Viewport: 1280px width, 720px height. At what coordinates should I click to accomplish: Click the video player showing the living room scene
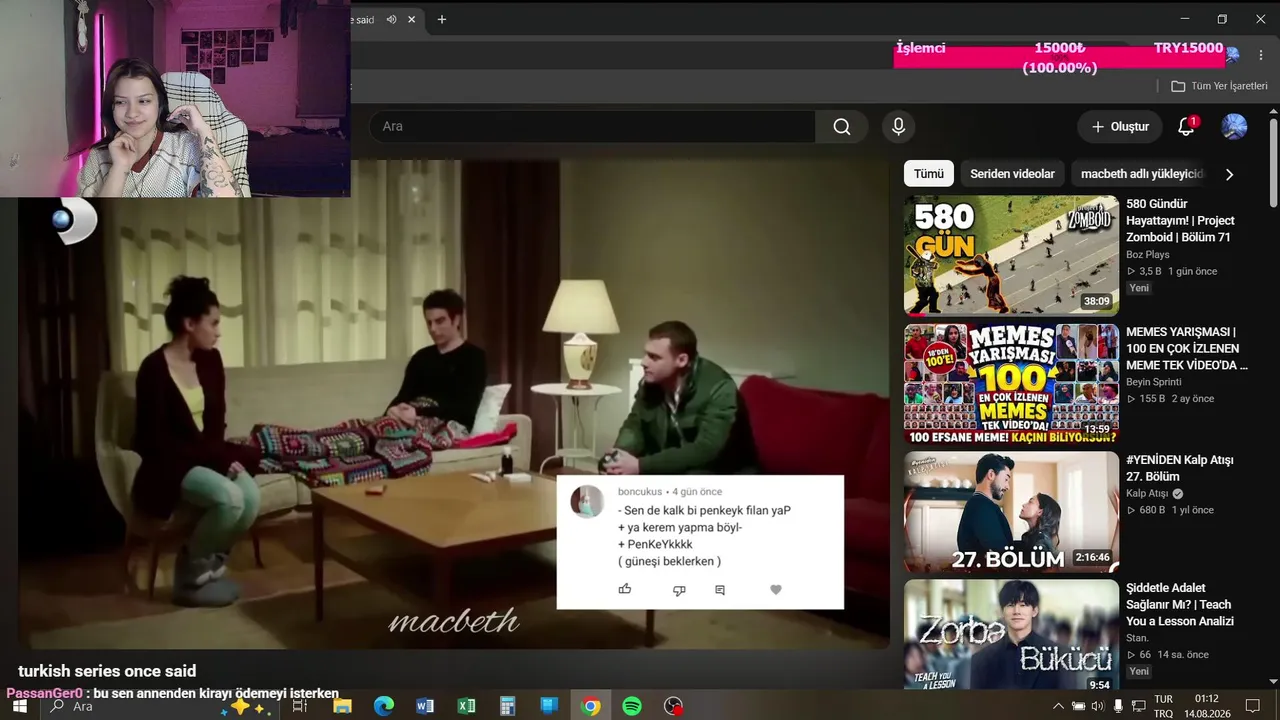click(454, 404)
